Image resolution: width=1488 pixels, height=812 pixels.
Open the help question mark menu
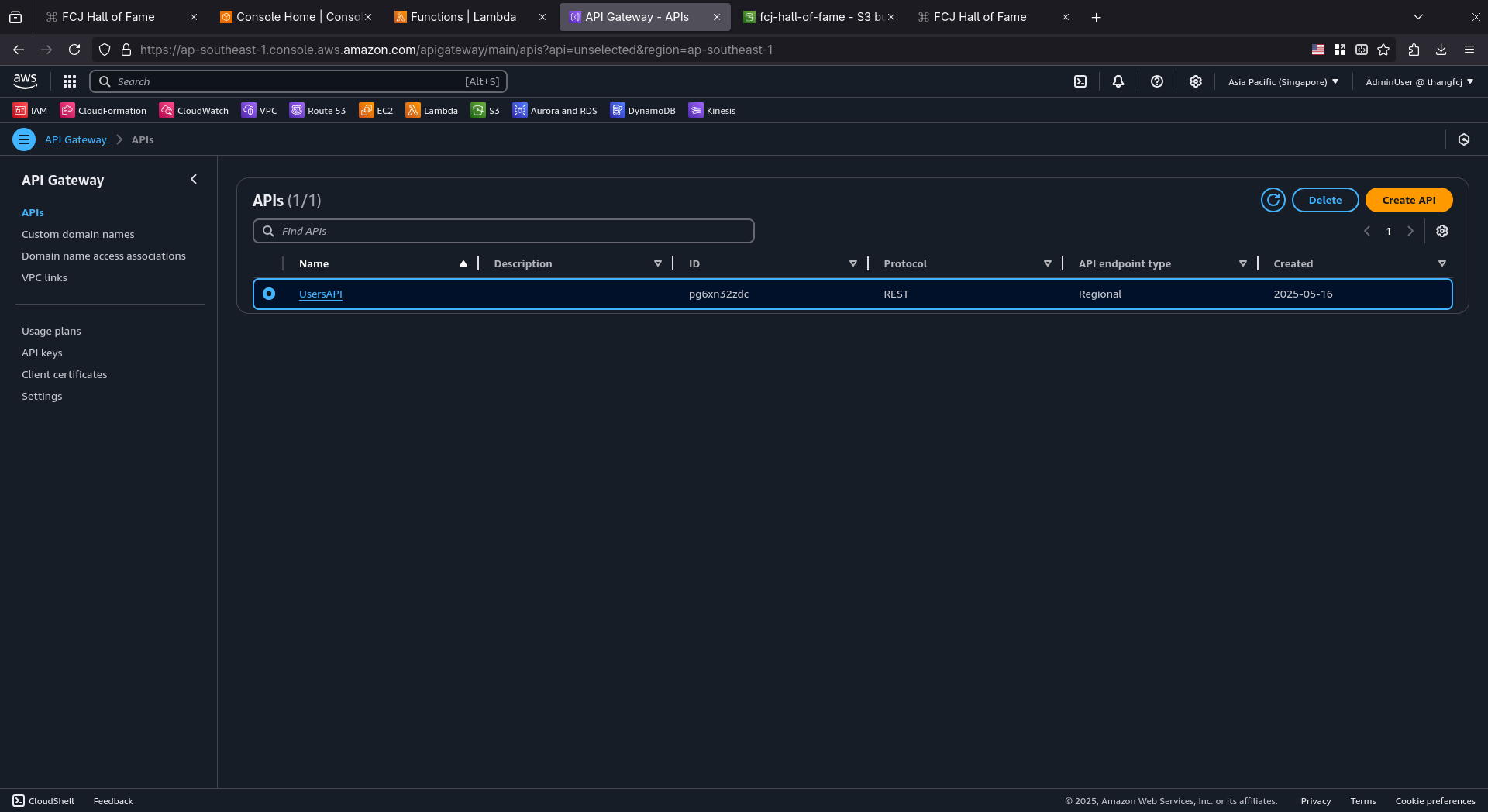[1157, 81]
